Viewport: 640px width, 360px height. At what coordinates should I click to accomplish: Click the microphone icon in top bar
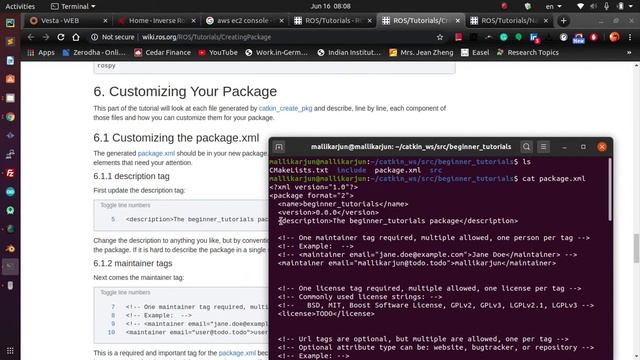point(607,6)
